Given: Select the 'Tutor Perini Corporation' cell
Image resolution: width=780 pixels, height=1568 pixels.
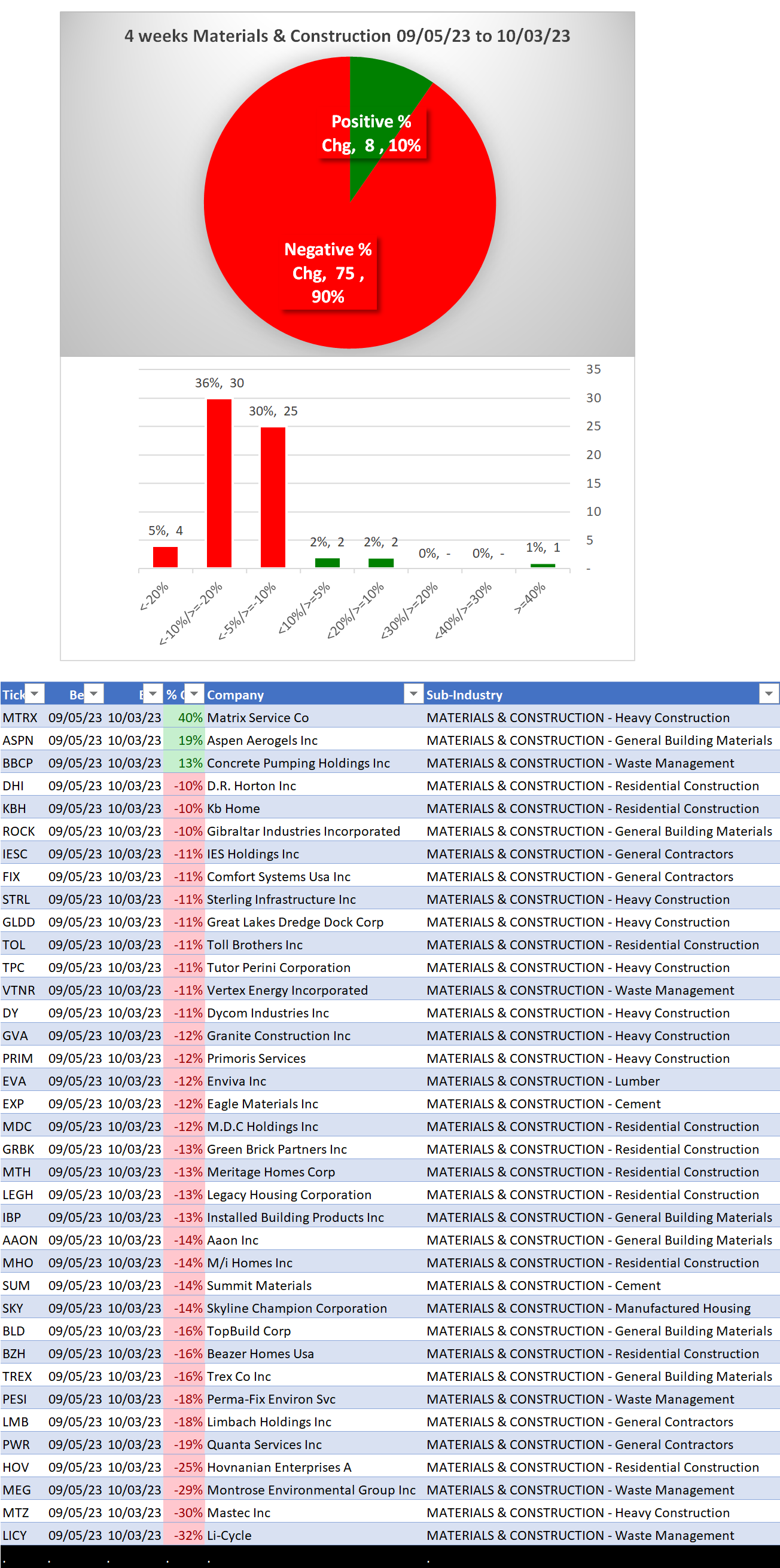Looking at the screenshot, I should coord(314,967).
